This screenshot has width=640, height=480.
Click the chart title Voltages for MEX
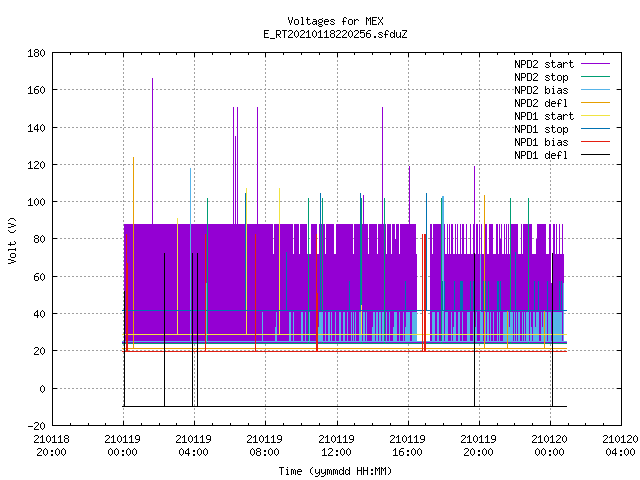click(336, 21)
